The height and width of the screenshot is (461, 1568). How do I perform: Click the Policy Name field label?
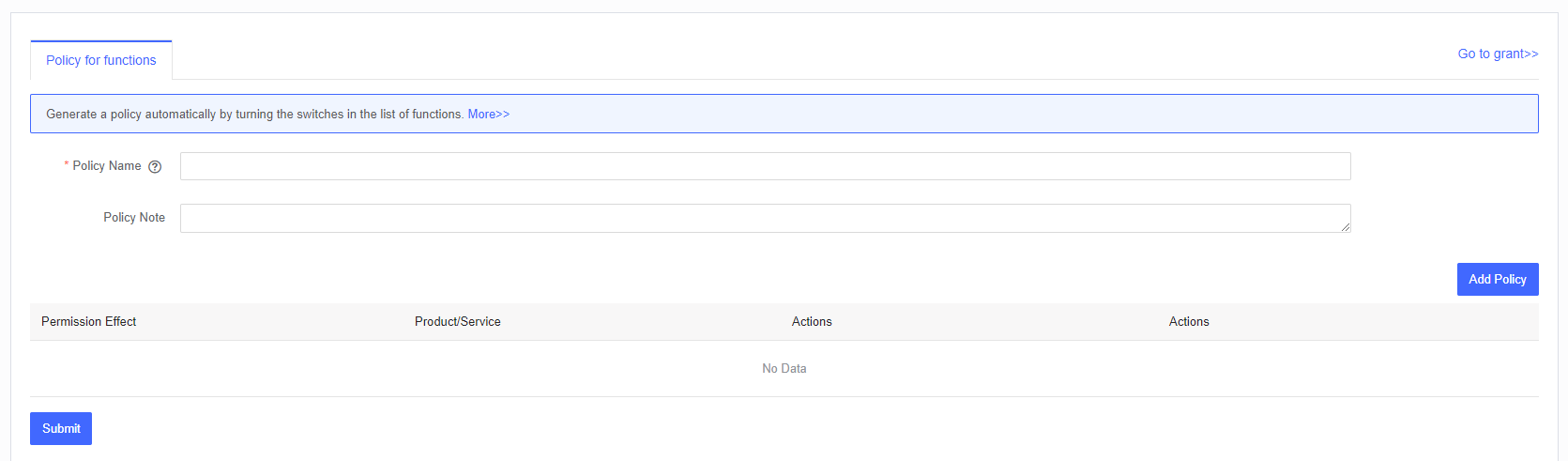107,166
